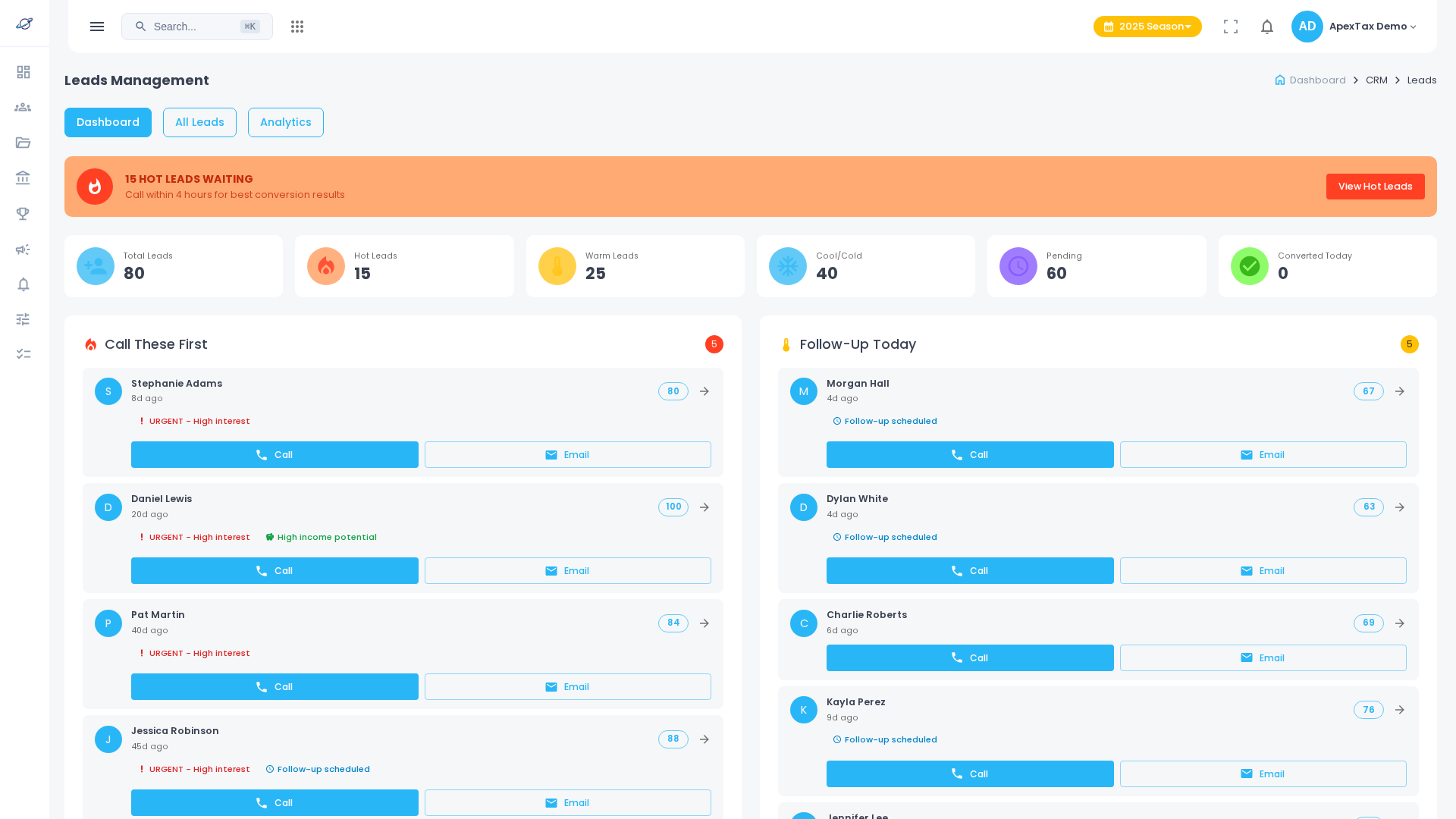Select the Clients/team icon in sidebar

24,107
